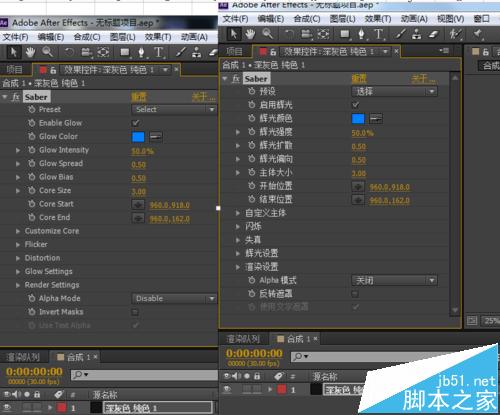
Task: Expand the 自定义主体 group
Action: pyautogui.click(x=238, y=213)
